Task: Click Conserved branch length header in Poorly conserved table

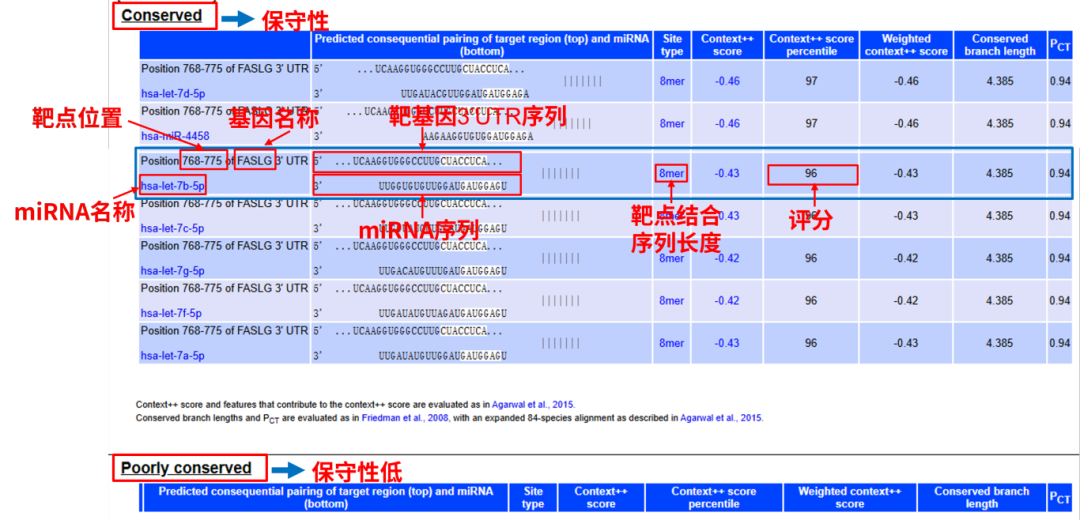Action: coord(982,497)
